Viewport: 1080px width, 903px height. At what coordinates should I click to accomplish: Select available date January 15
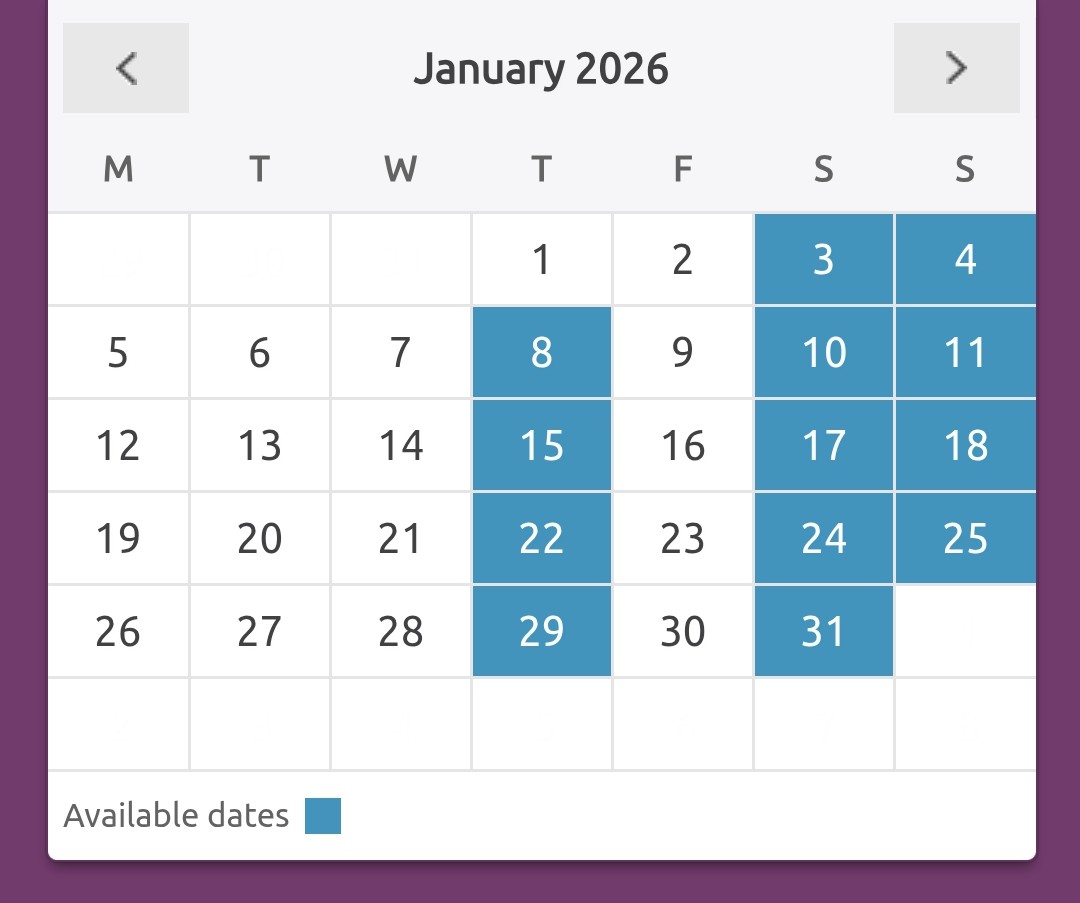coord(542,446)
